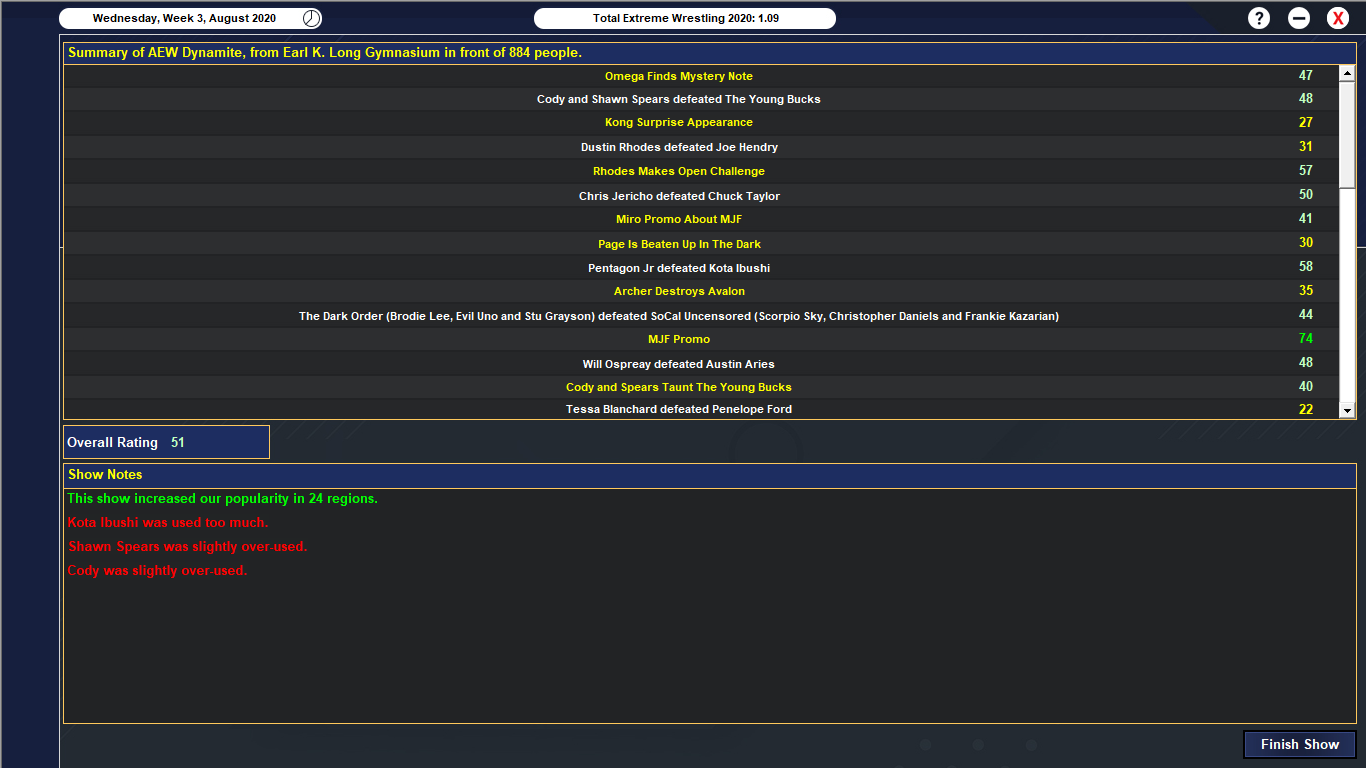Click the scrollbar up arrow in the summary list

tap(1347, 73)
